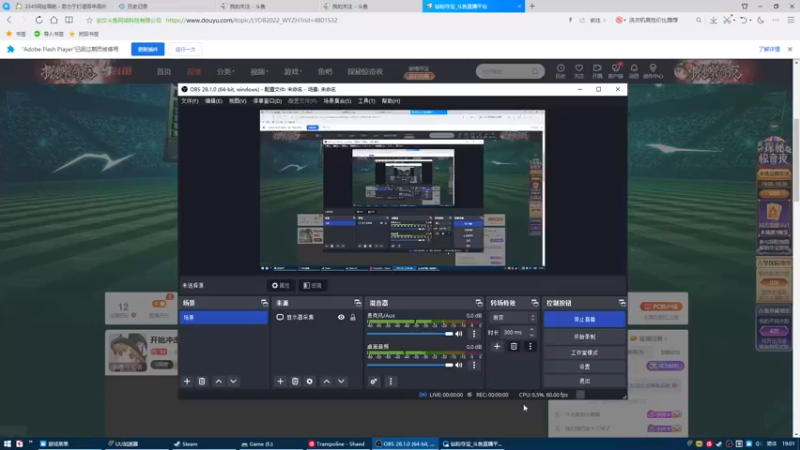
Task: Click source Properties button in toolbar
Action: (x=281, y=285)
